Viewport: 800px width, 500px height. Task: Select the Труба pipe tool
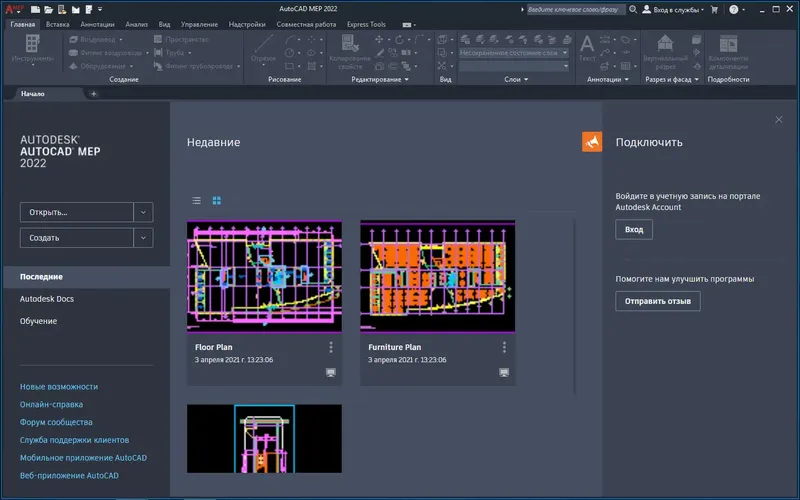(x=172, y=53)
